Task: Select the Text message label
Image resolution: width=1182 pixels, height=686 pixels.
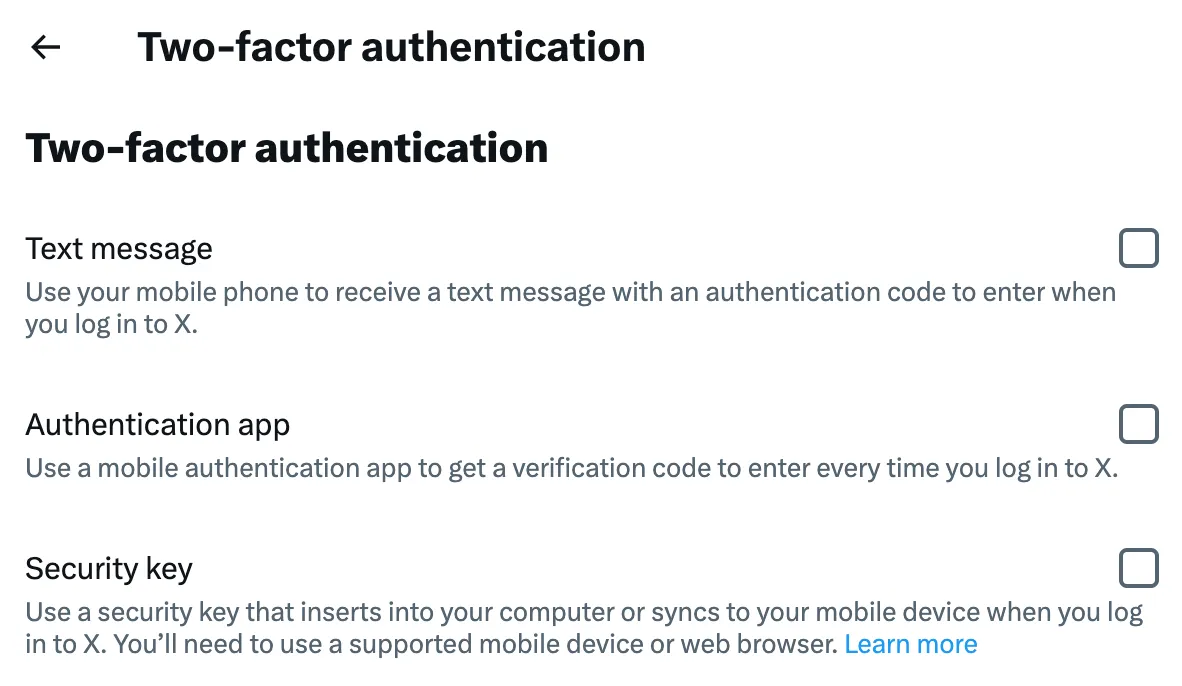Action: pos(119,248)
